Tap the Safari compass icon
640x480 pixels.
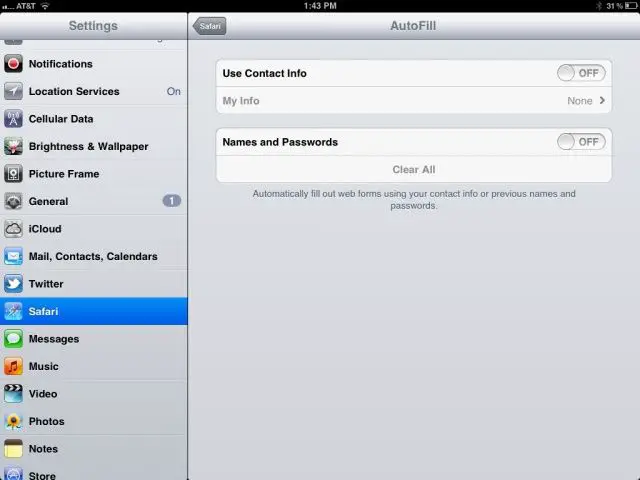13,311
